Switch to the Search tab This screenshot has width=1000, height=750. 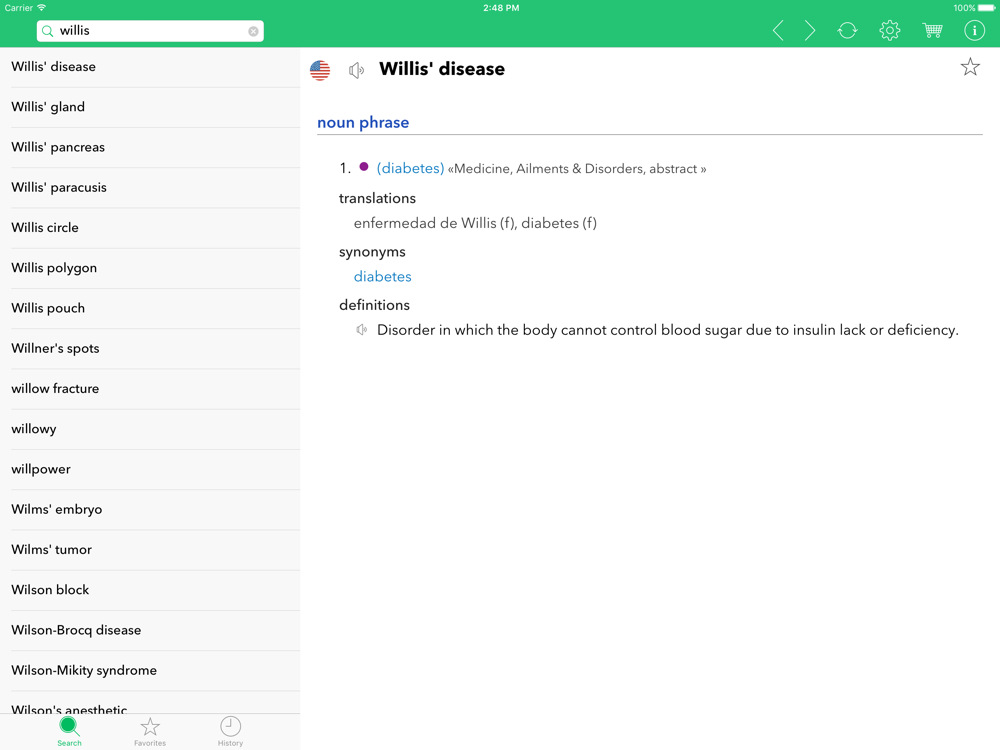click(x=69, y=731)
